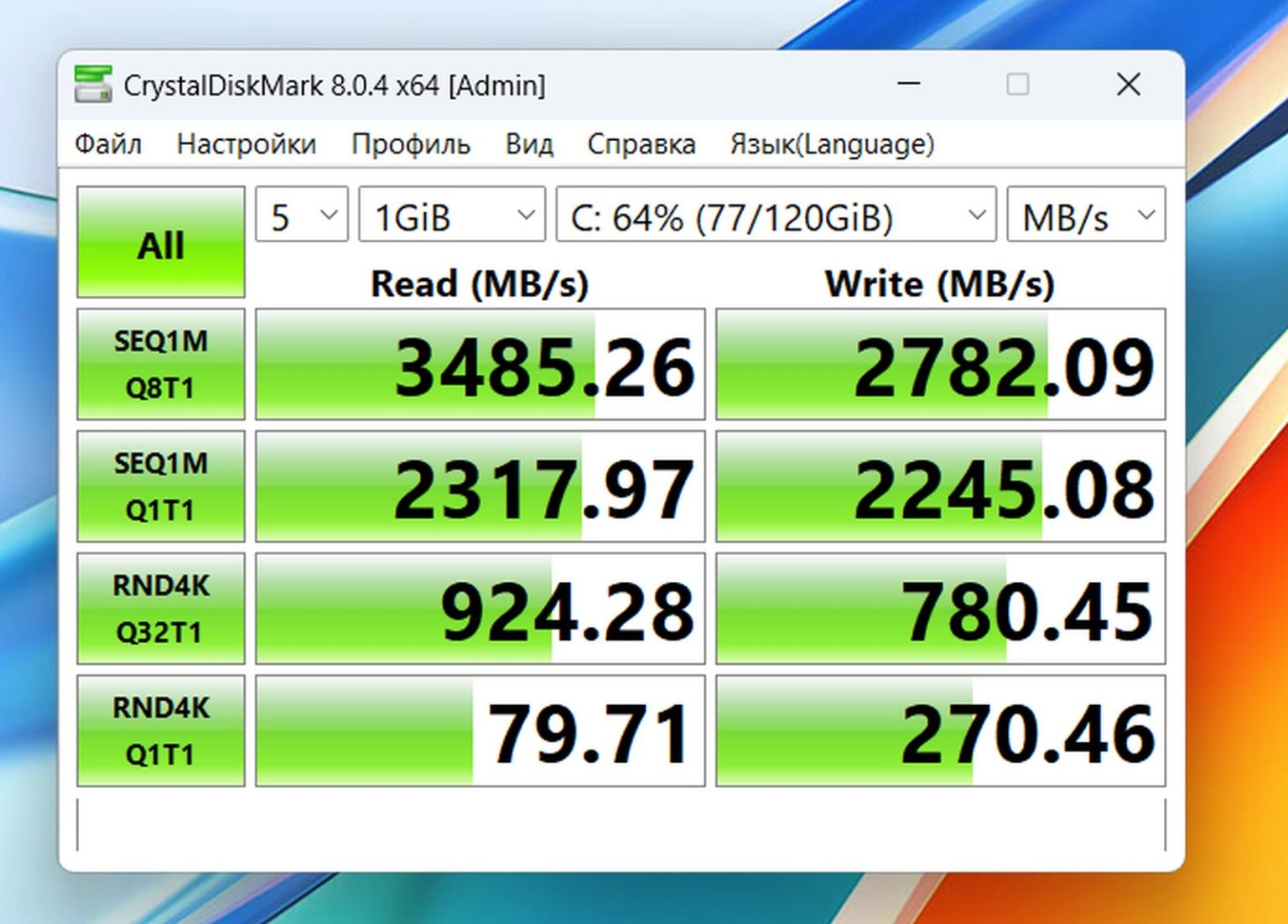Minimize the CrystalDiskMark window
The height and width of the screenshot is (924, 1288).
(909, 85)
